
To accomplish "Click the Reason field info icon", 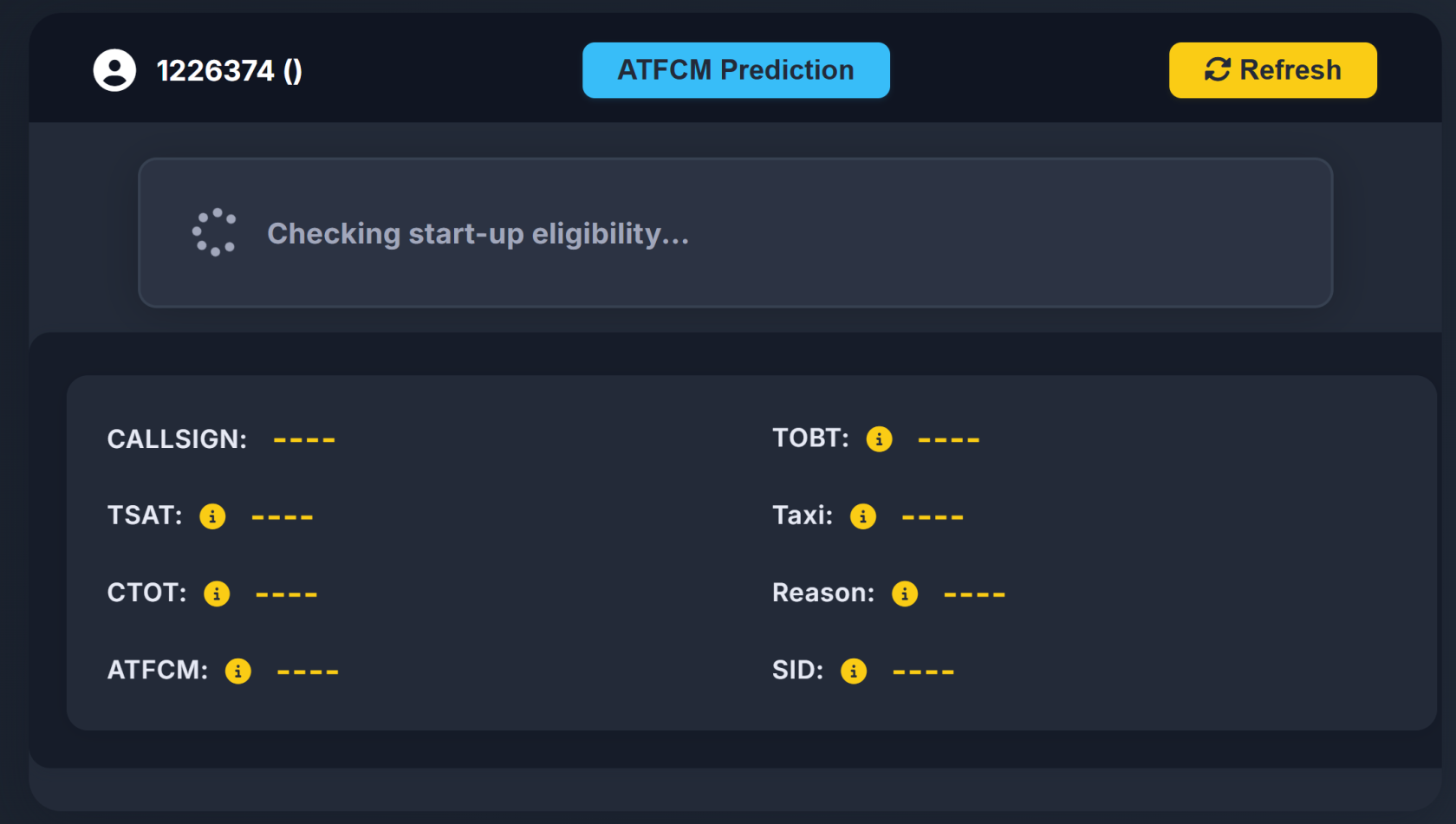I will point(905,594).
